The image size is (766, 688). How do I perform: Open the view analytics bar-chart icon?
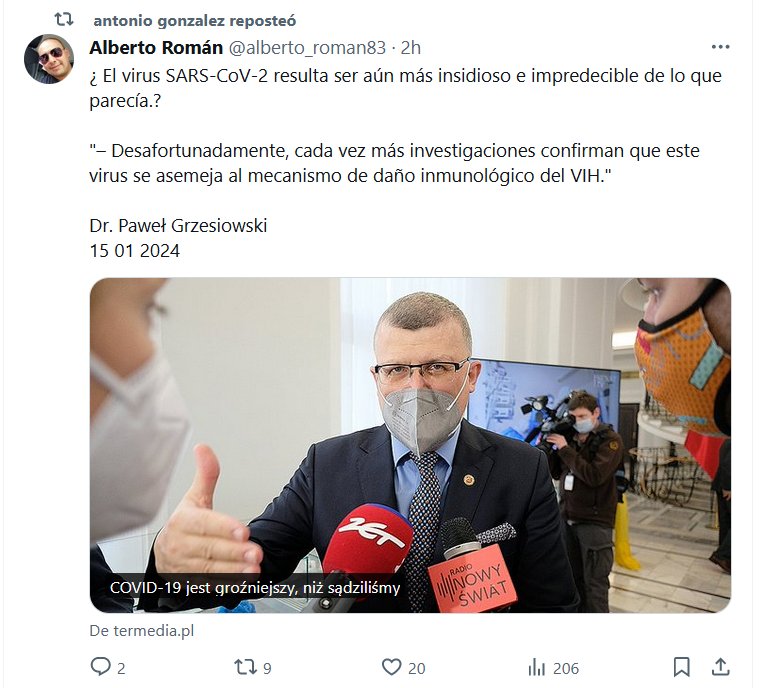coord(536,667)
